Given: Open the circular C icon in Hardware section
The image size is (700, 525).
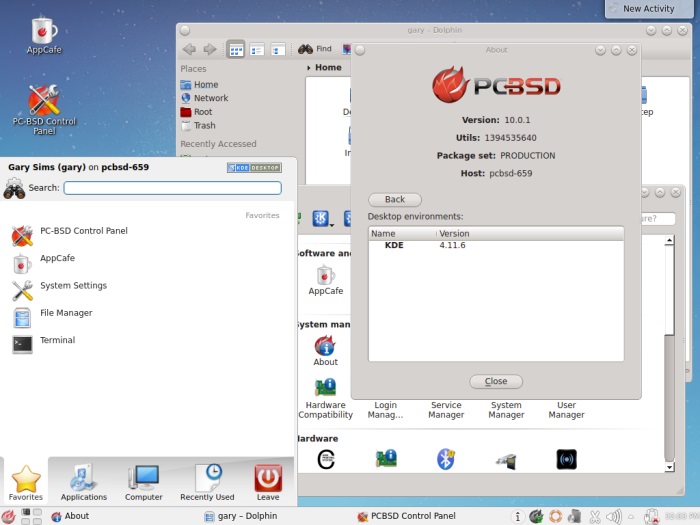Looking at the screenshot, I should [326, 459].
